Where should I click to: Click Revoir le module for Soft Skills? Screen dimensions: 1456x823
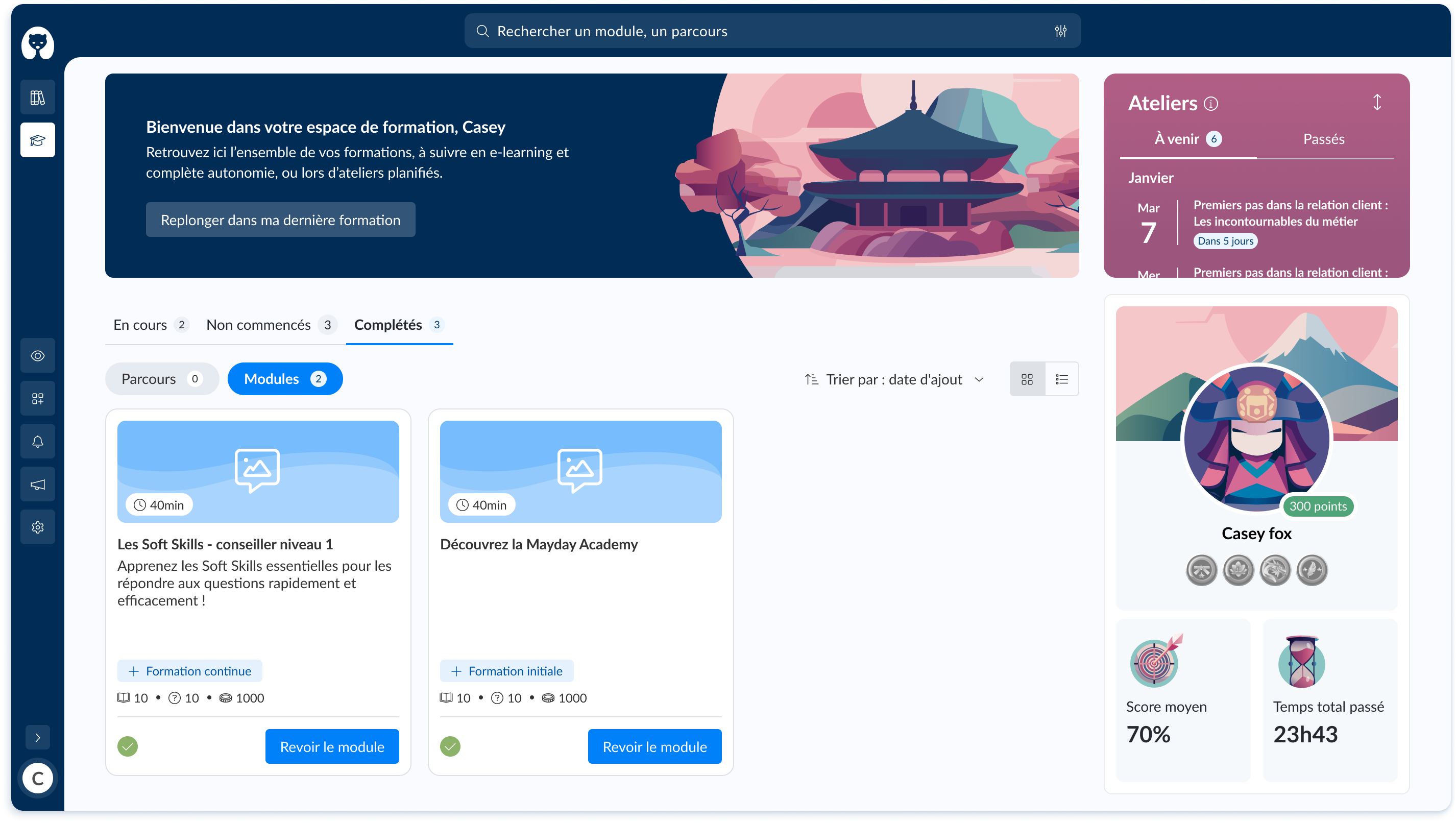point(332,747)
